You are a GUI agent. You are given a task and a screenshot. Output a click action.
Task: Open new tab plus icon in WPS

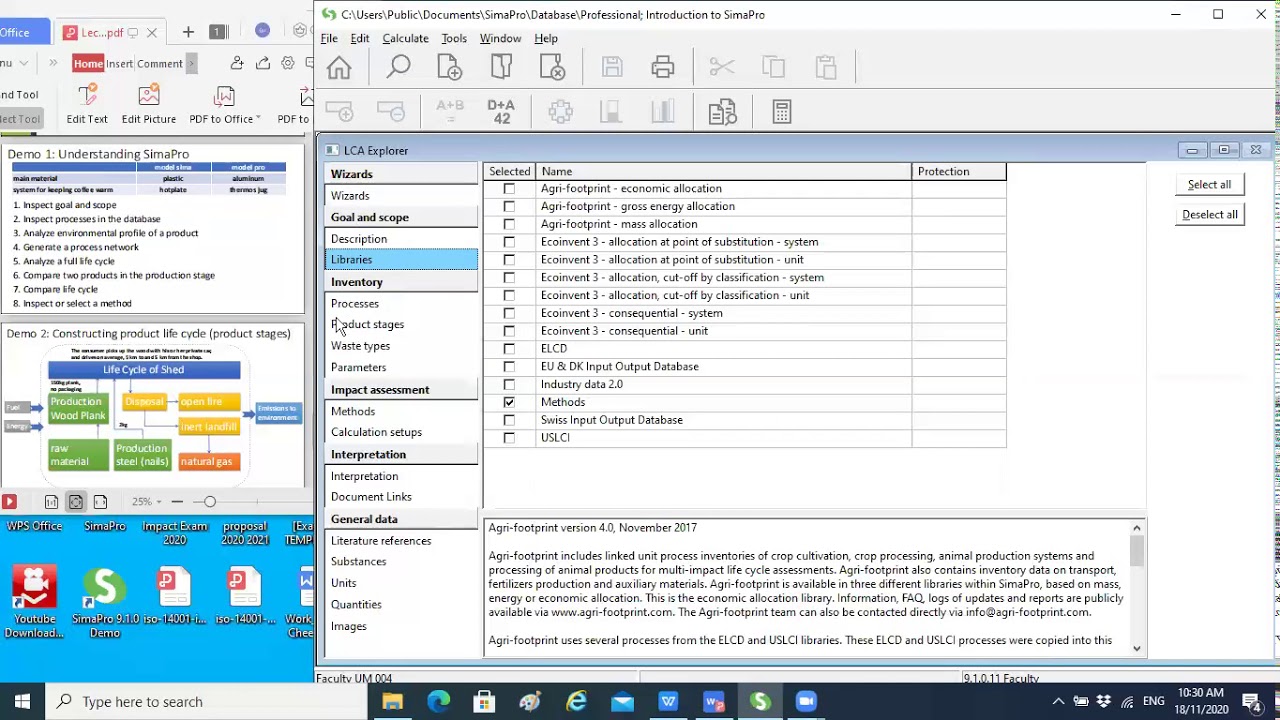tap(188, 32)
